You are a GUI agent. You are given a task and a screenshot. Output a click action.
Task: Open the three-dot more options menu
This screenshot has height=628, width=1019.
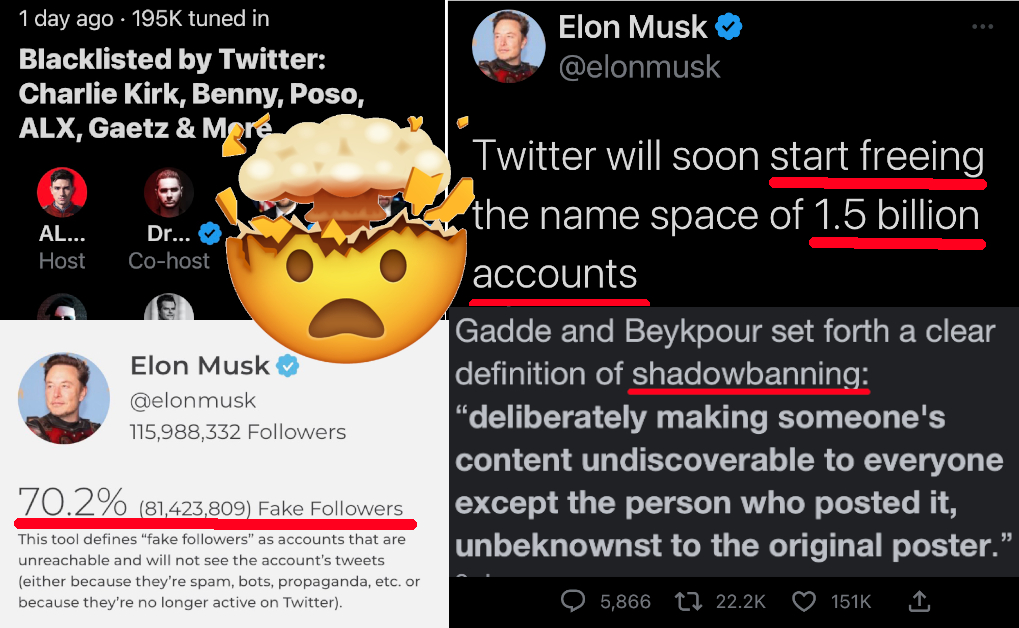click(982, 27)
